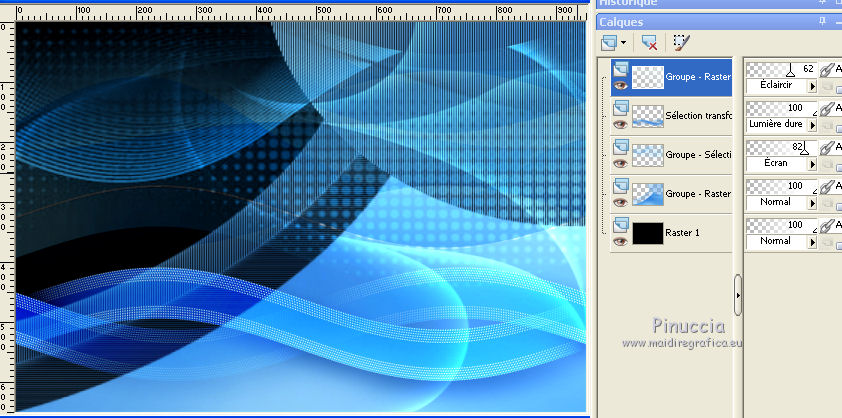
Task: Click the Groupe - Sélection layer thumbnail
Action: (648, 155)
